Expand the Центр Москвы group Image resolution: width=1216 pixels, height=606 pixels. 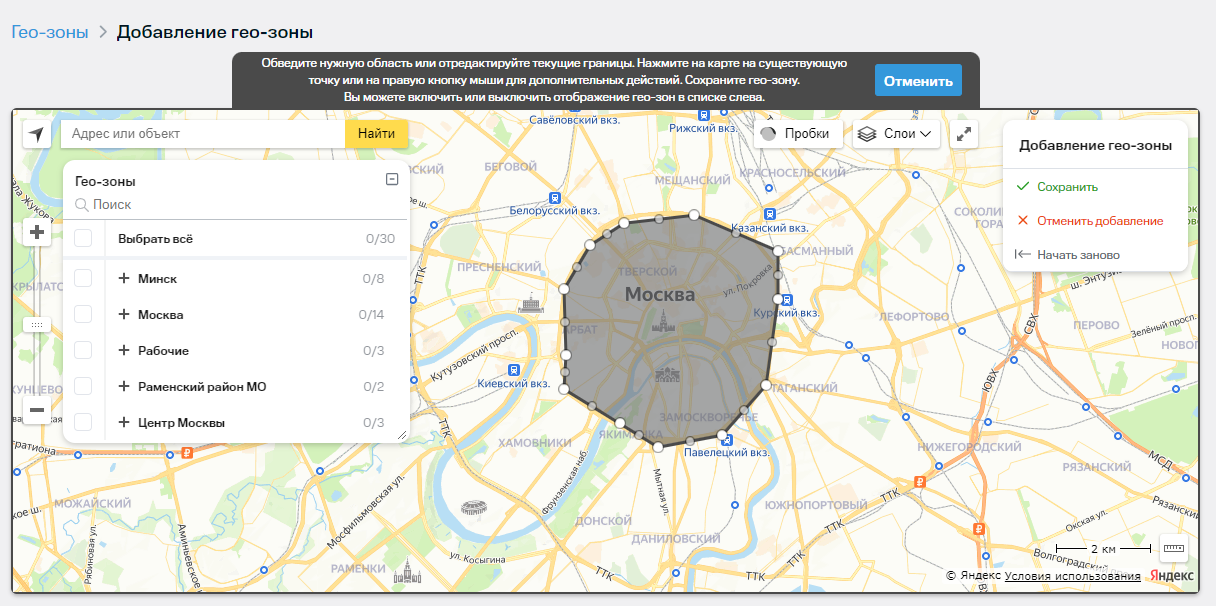(x=124, y=422)
